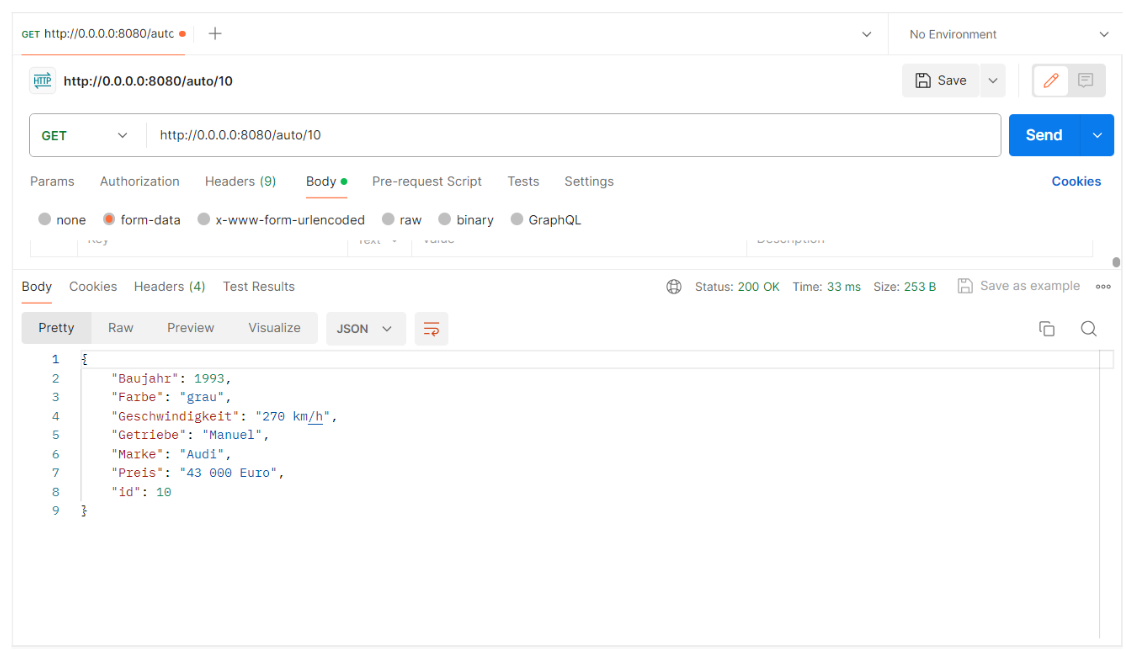The width and height of the screenshot is (1126, 651).
Task: Click the "Farbe": "grau" line
Action: tap(171, 397)
